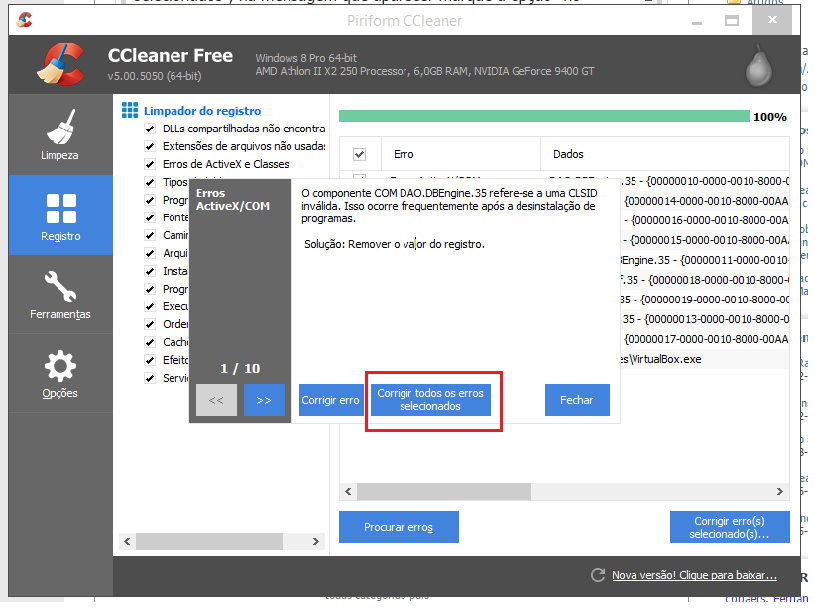Click results horizontal scrollbar thumb
Screen dimensions: 815x609
click(444, 492)
